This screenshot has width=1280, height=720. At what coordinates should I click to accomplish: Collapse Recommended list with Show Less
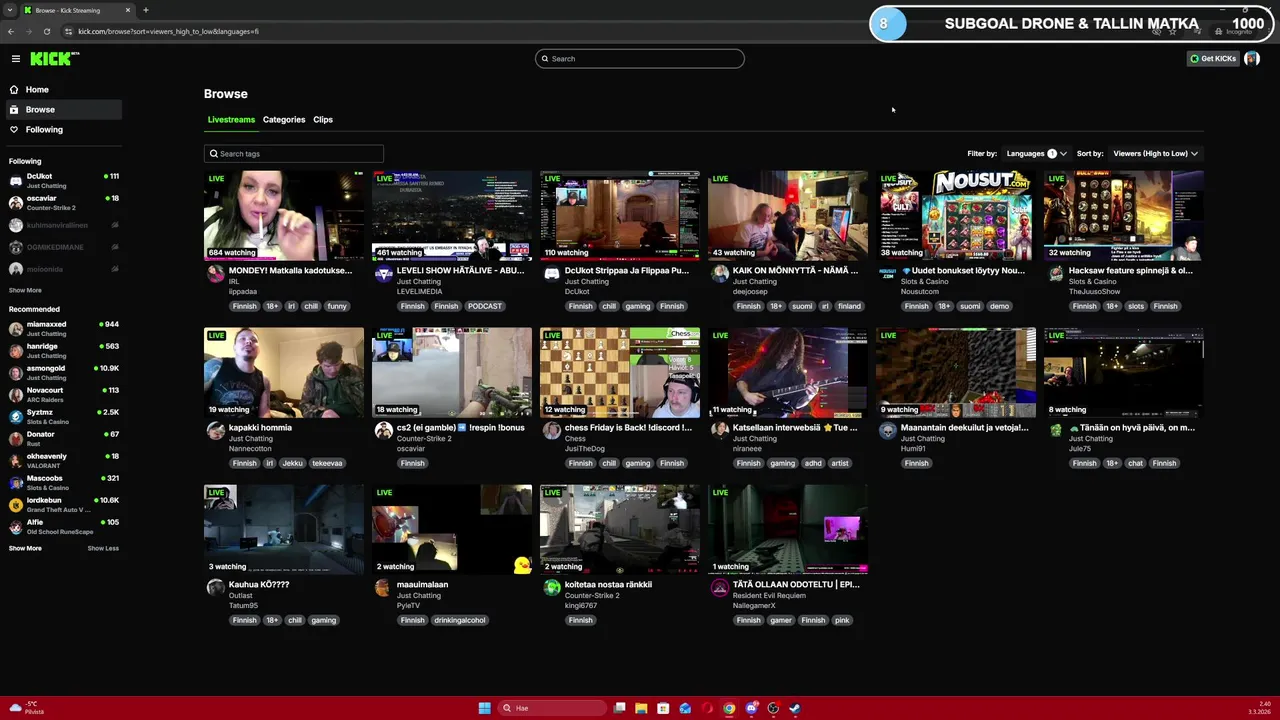(x=103, y=548)
